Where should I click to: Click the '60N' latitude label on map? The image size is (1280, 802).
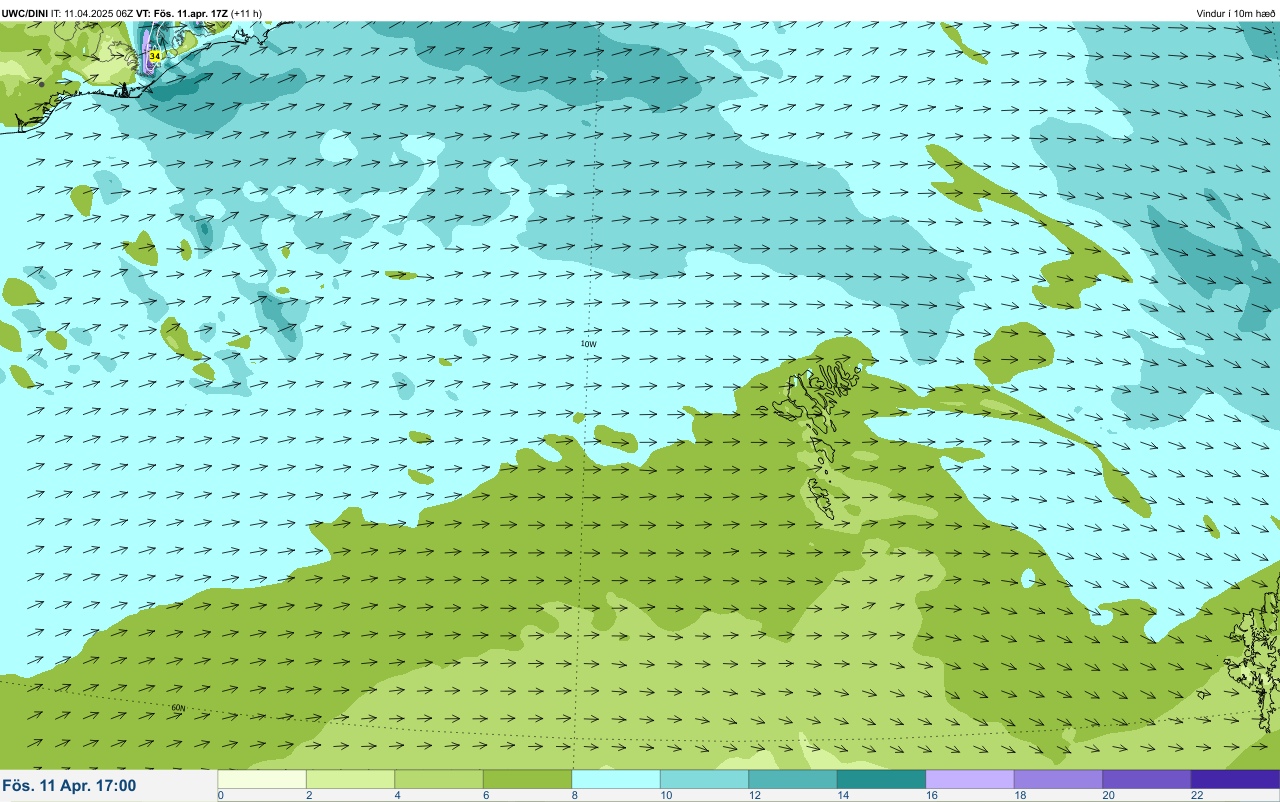pyautogui.click(x=178, y=708)
